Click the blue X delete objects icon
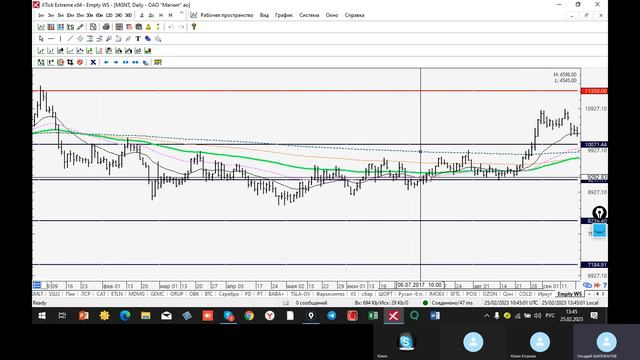This screenshot has height=360, width=640. tap(93, 62)
